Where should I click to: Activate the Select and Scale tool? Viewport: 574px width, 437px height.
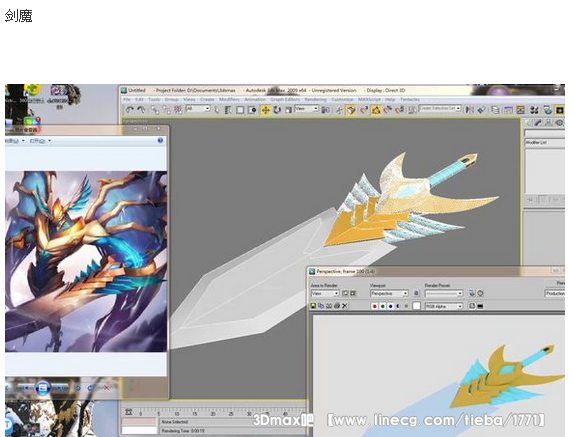(288, 110)
